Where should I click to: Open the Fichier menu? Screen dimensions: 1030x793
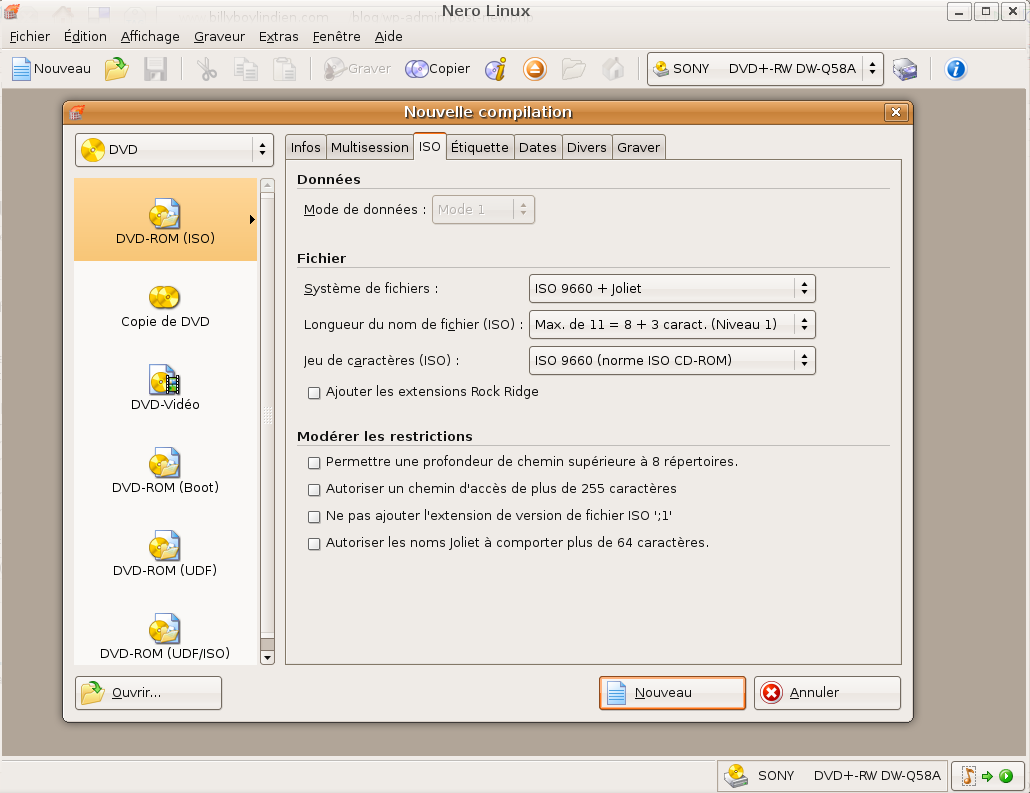click(x=30, y=37)
